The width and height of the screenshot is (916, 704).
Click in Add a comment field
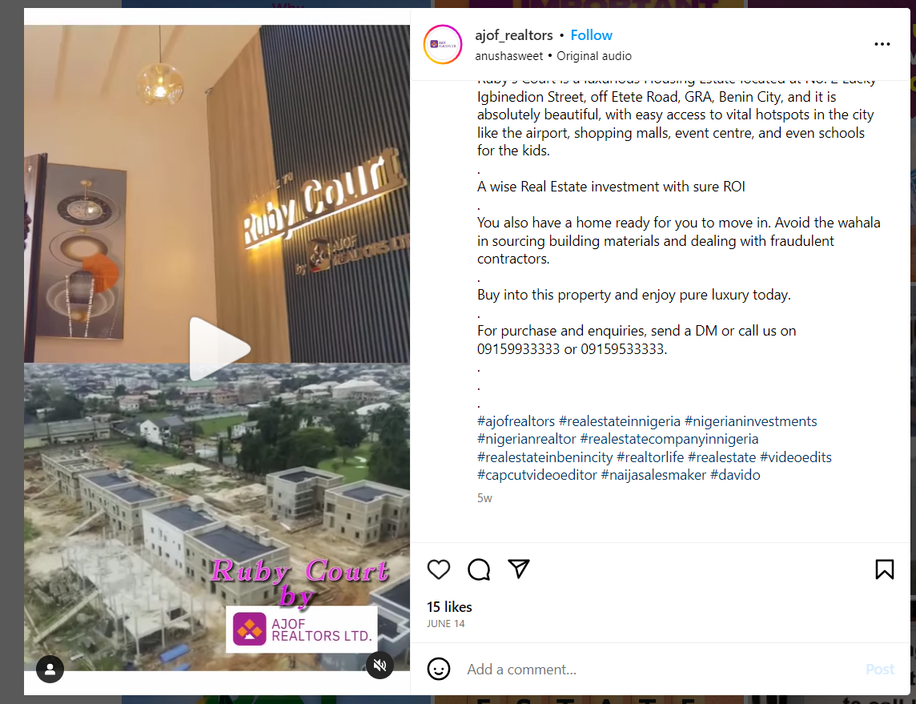tap(661, 669)
